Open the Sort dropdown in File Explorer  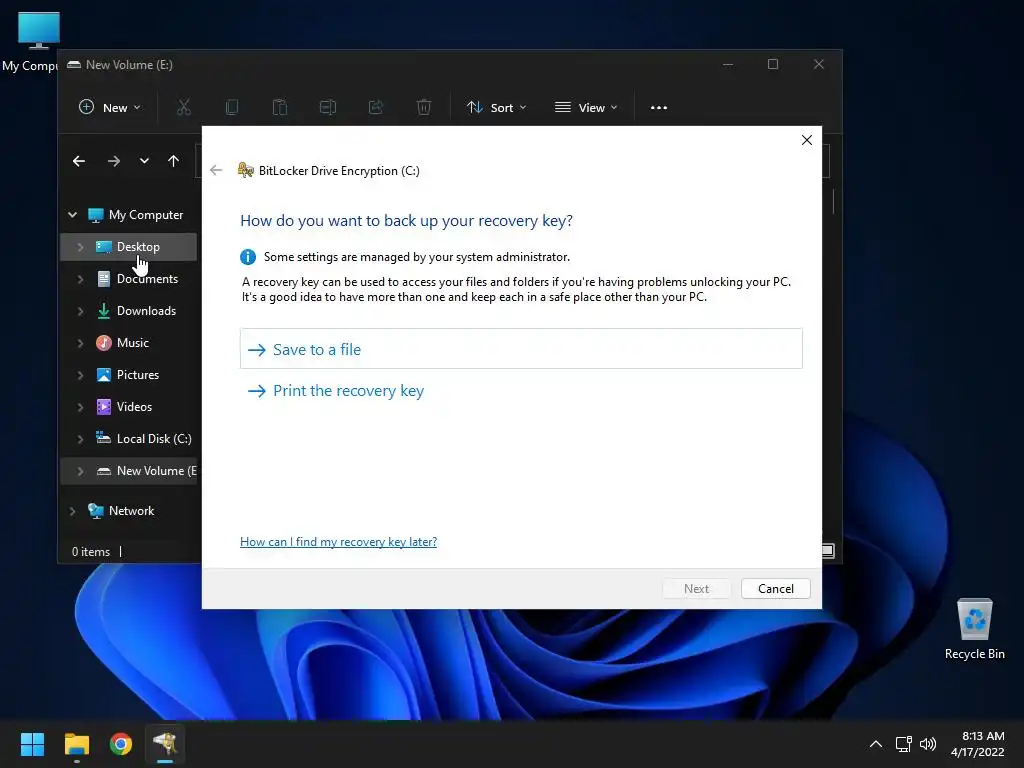coord(496,108)
